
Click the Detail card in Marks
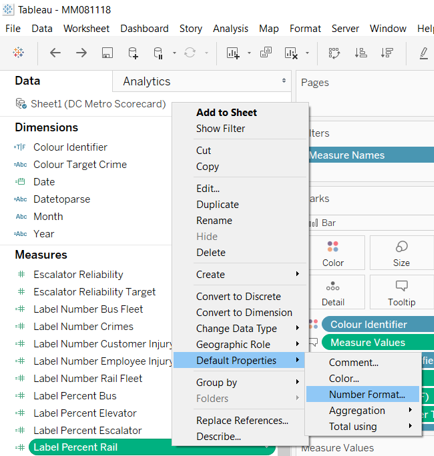click(x=333, y=292)
